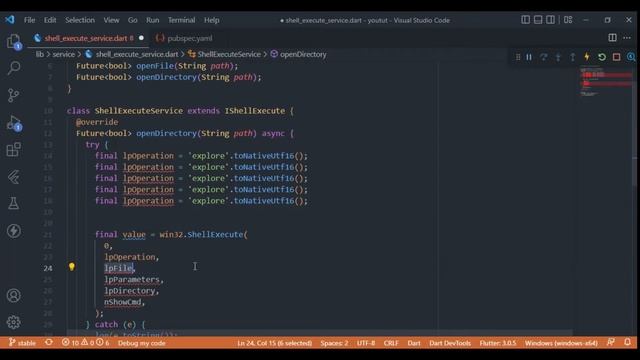This screenshot has width=640, height=360.
Task: Synchronize changes in status bar
Action: pos(49,342)
